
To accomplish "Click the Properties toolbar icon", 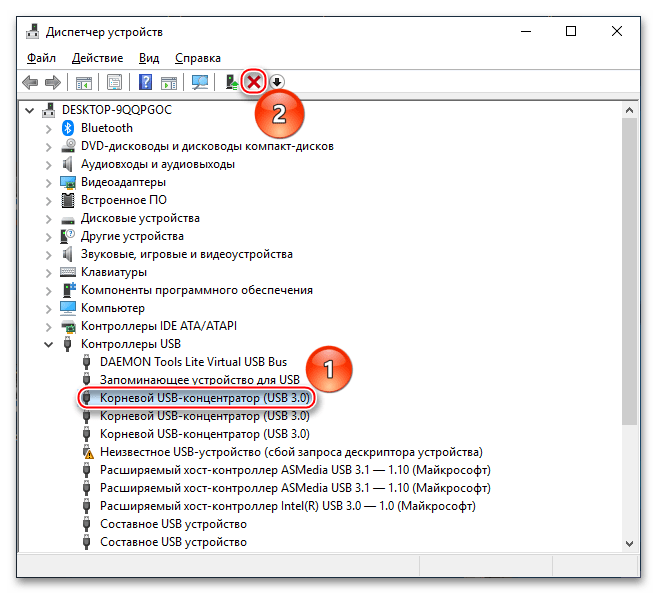I will click(115, 82).
